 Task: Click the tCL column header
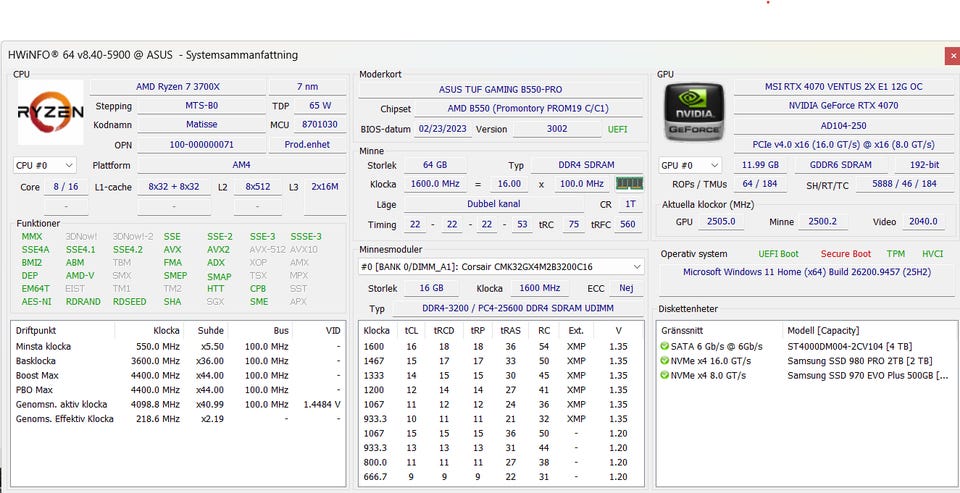click(411, 331)
